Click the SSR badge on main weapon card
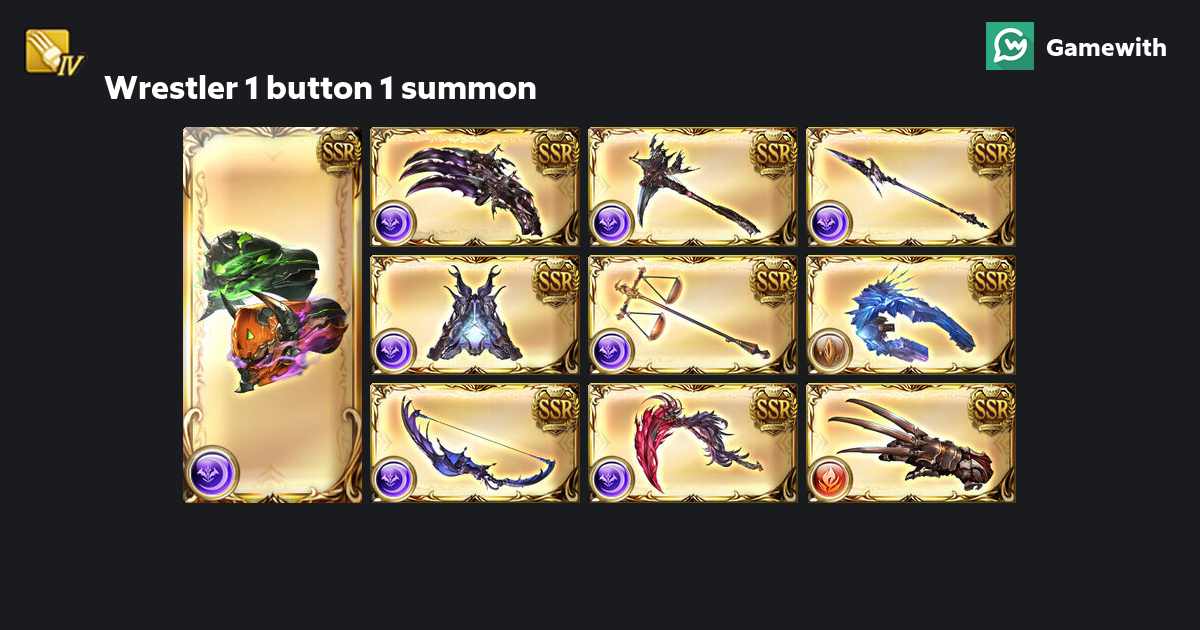 [x=338, y=150]
